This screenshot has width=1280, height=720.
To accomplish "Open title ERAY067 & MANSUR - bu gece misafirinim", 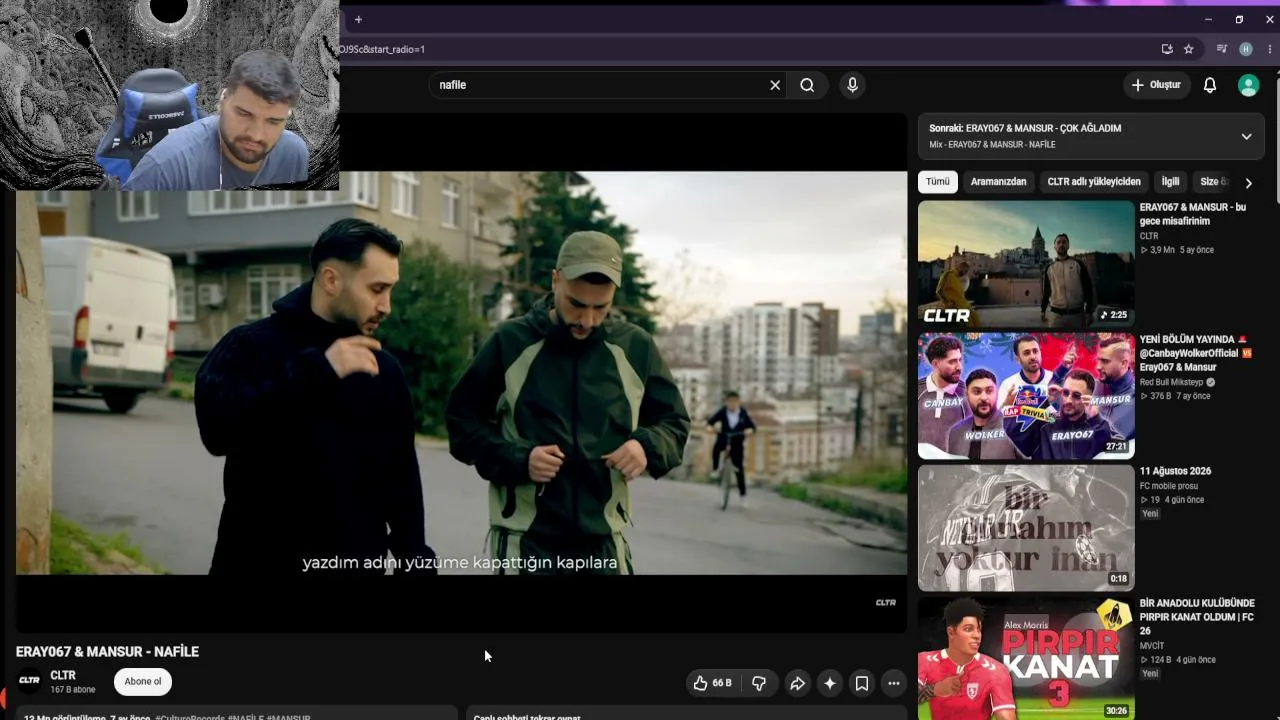I will [x=1193, y=214].
